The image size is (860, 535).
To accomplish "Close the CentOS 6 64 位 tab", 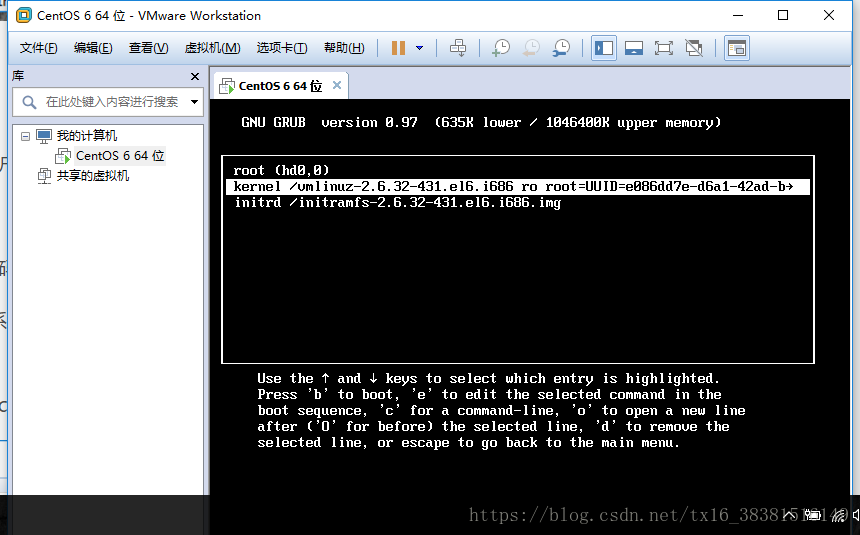I will tap(337, 85).
